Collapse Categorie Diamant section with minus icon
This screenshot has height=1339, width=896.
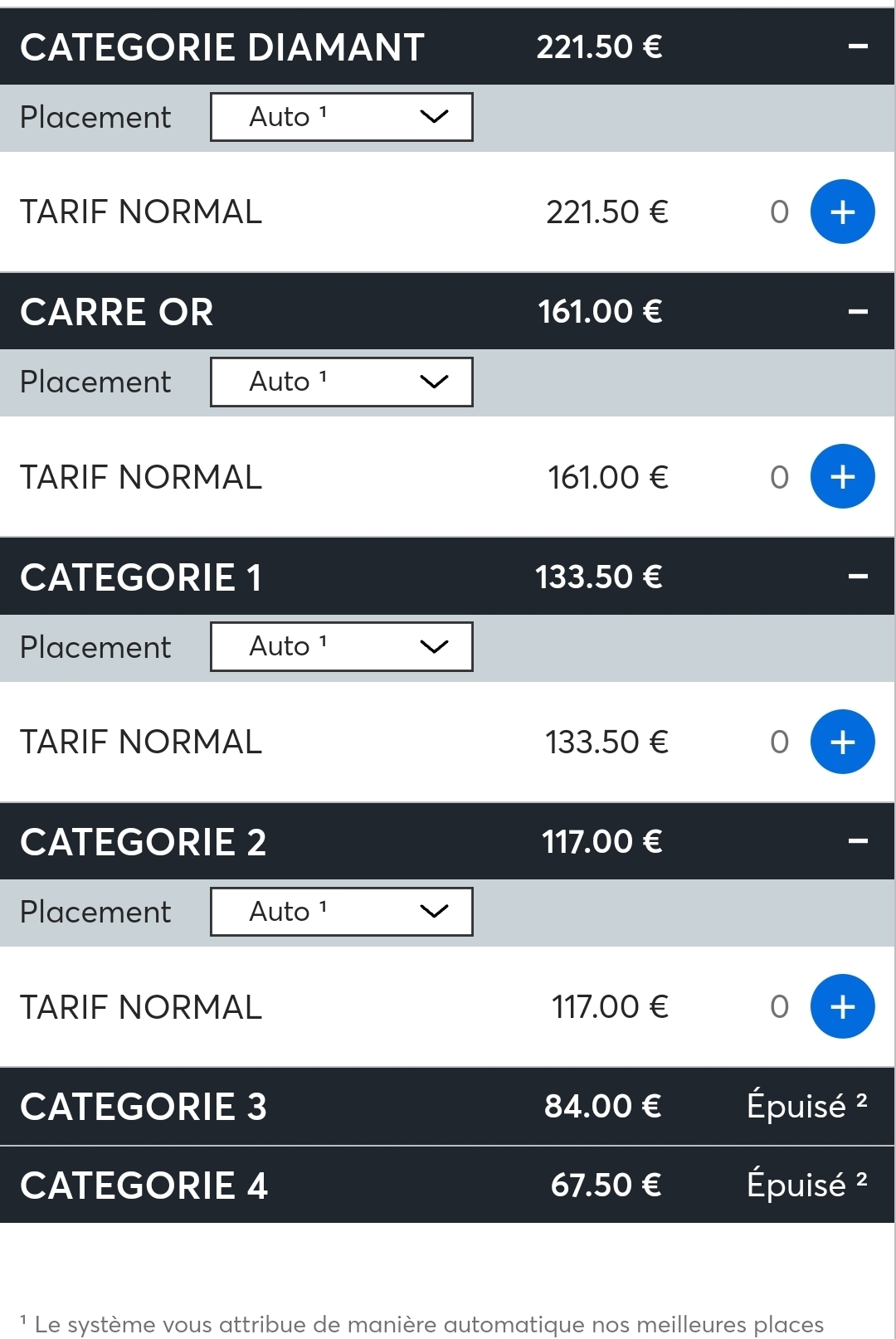point(858,46)
